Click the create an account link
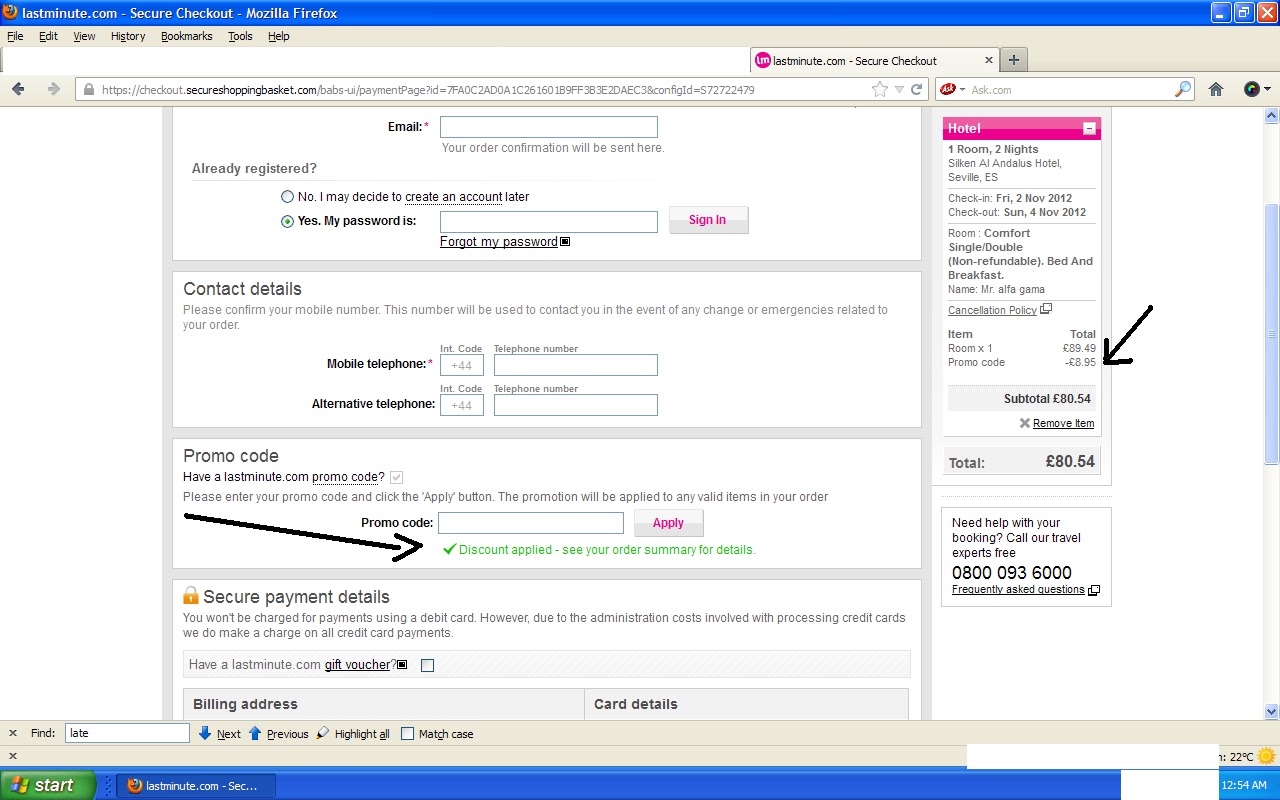The image size is (1280, 800). click(453, 197)
